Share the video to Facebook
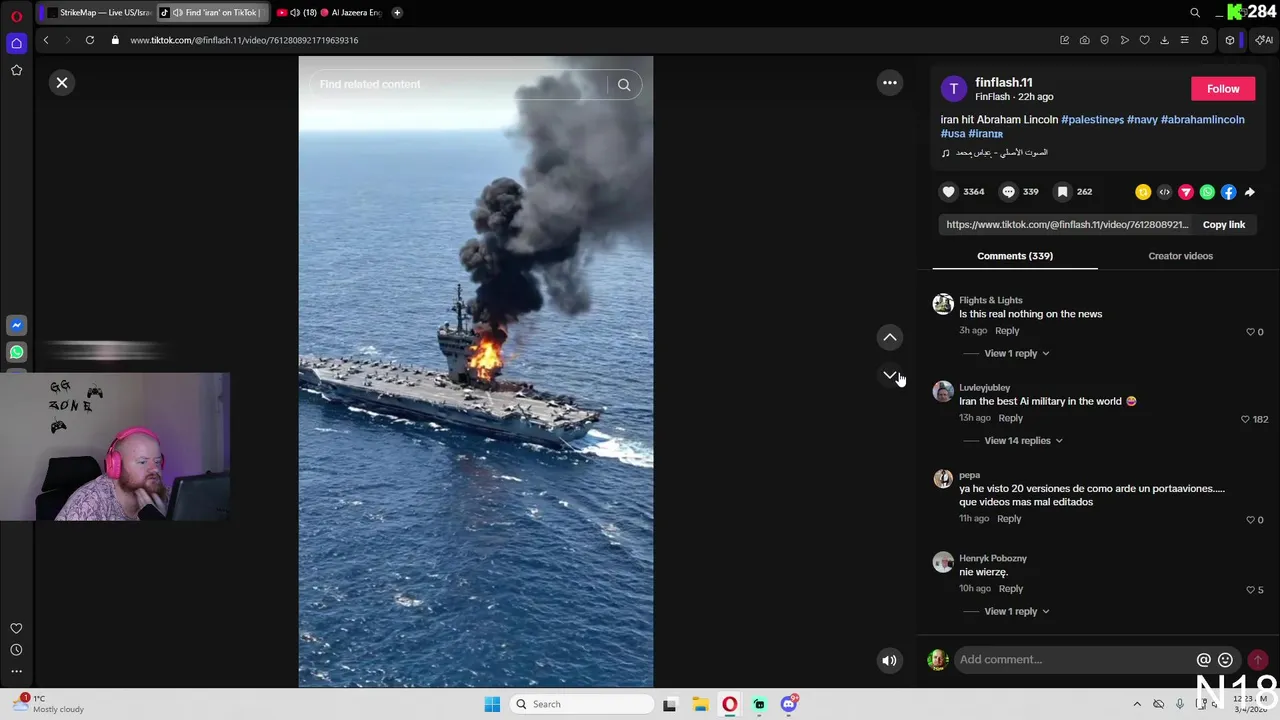This screenshot has width=1280, height=720. tap(1228, 192)
